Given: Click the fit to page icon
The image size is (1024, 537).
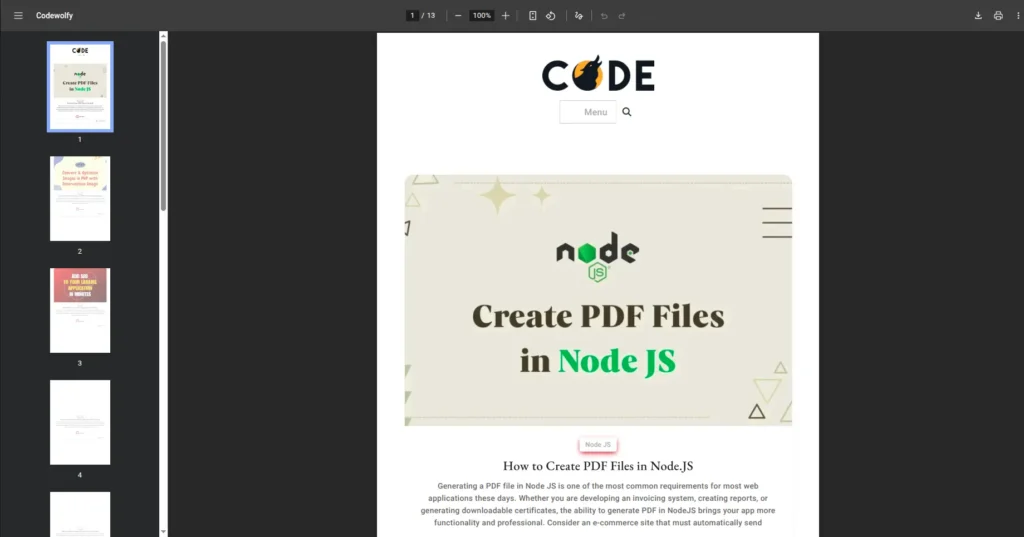Looking at the screenshot, I should 533,16.
